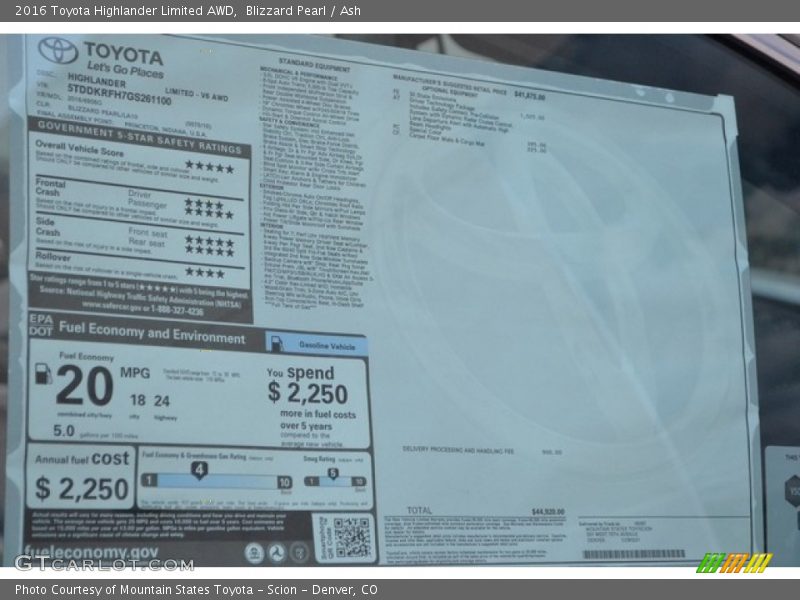Click the Toyota emblem logo on the sticker
The height and width of the screenshot is (600, 800).
58,51
